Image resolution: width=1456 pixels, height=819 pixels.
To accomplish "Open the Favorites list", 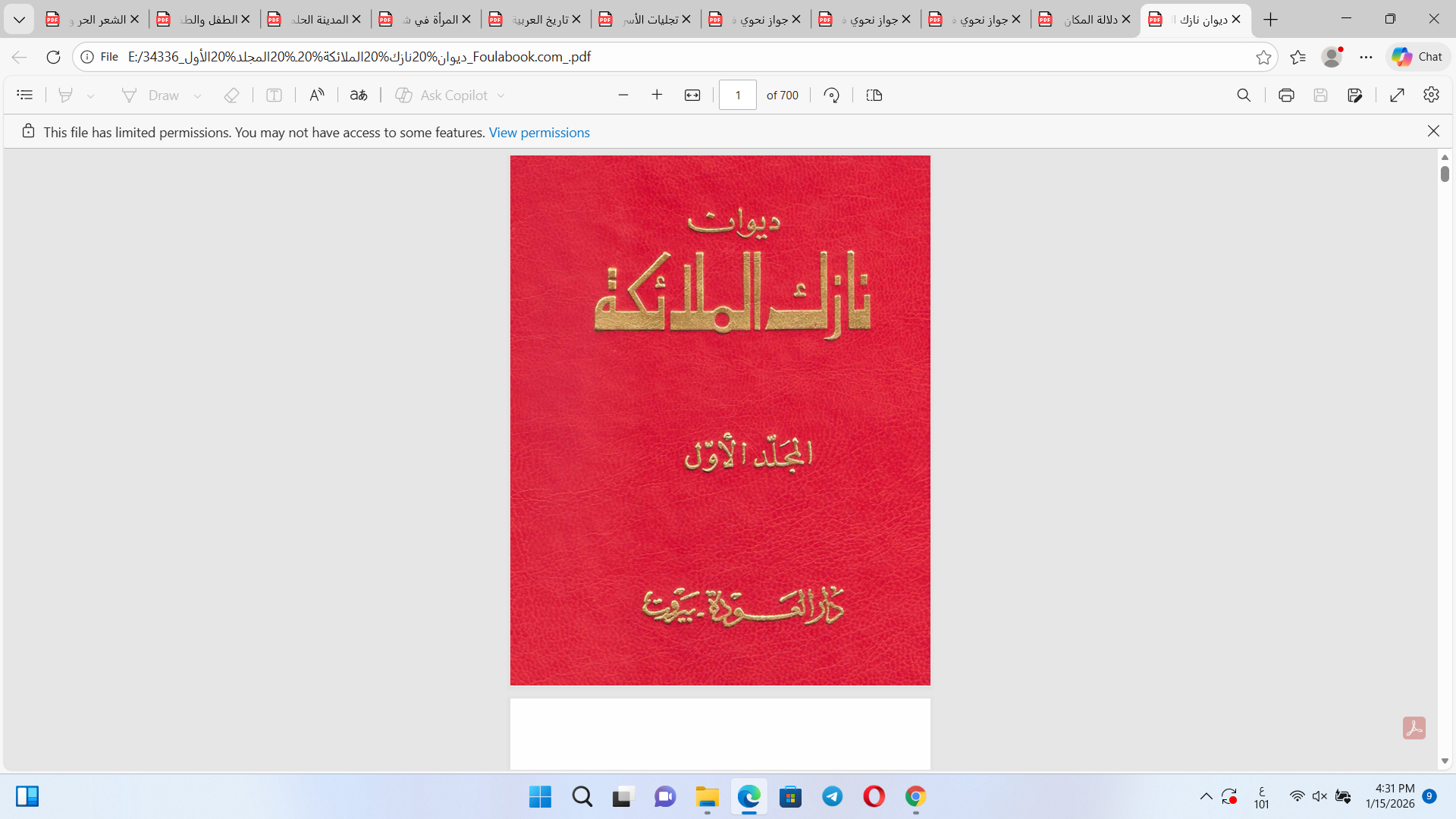I will (x=1298, y=57).
